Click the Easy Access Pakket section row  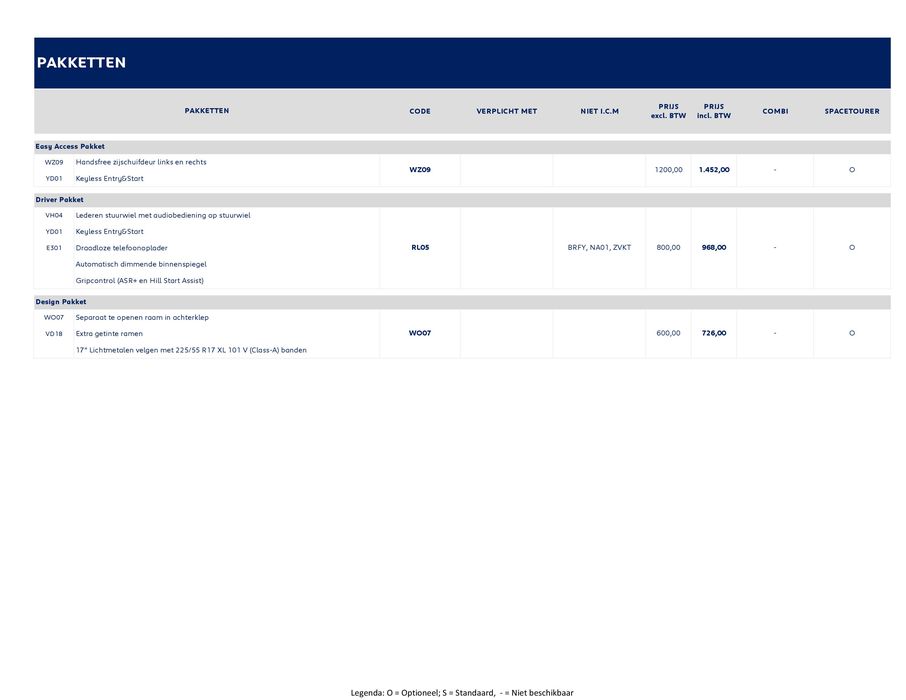click(x=70, y=146)
